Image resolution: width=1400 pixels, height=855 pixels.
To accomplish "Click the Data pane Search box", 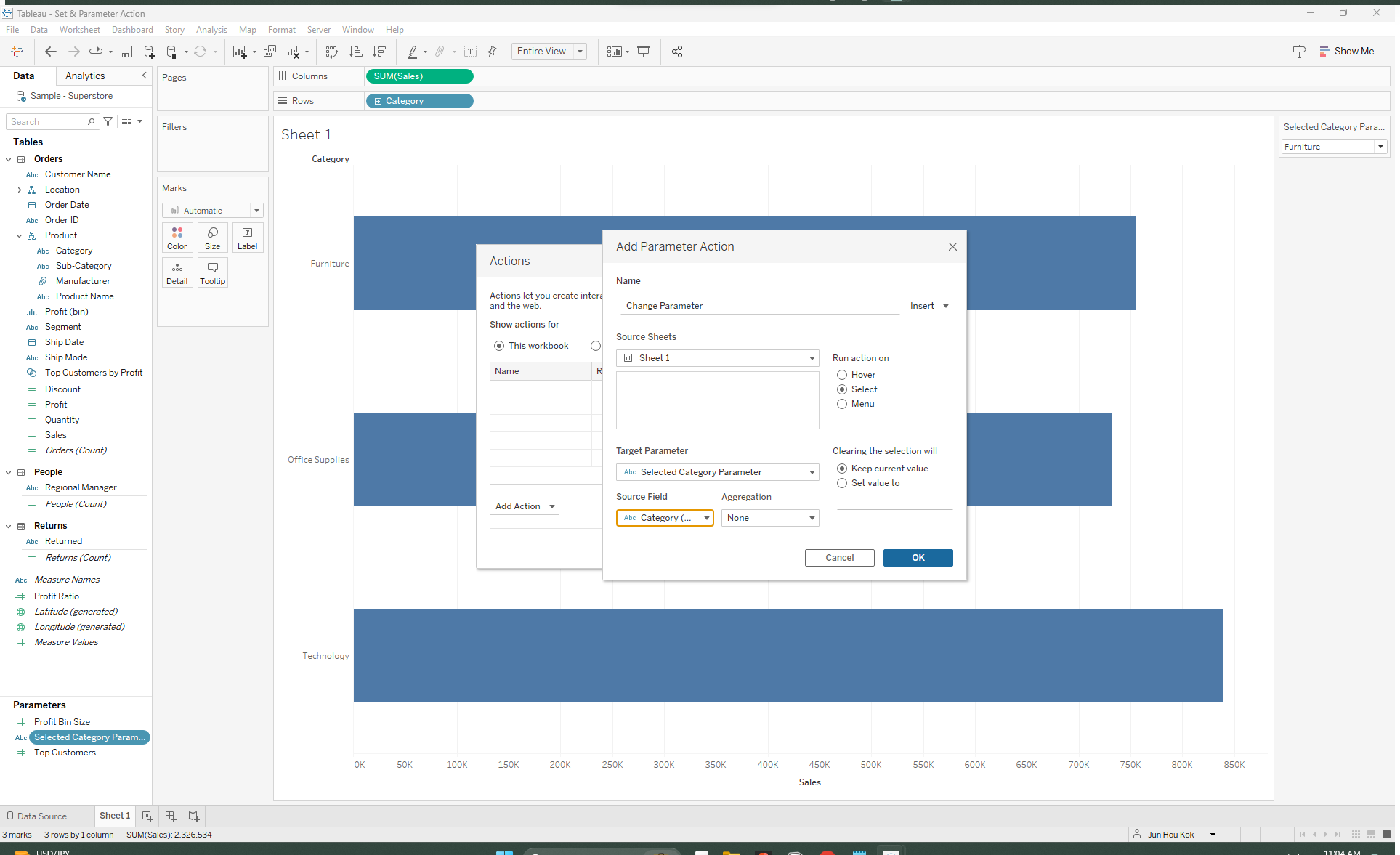I will pyautogui.click(x=52, y=121).
